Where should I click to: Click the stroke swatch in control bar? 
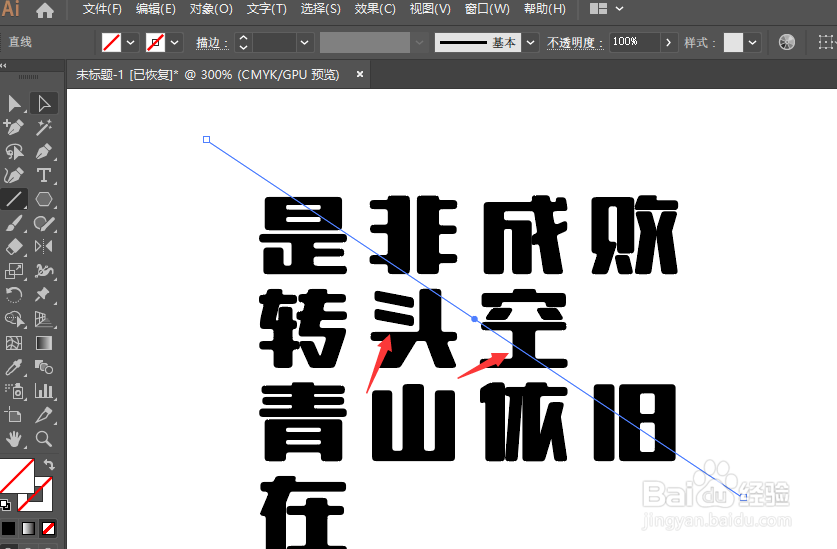click(x=155, y=42)
